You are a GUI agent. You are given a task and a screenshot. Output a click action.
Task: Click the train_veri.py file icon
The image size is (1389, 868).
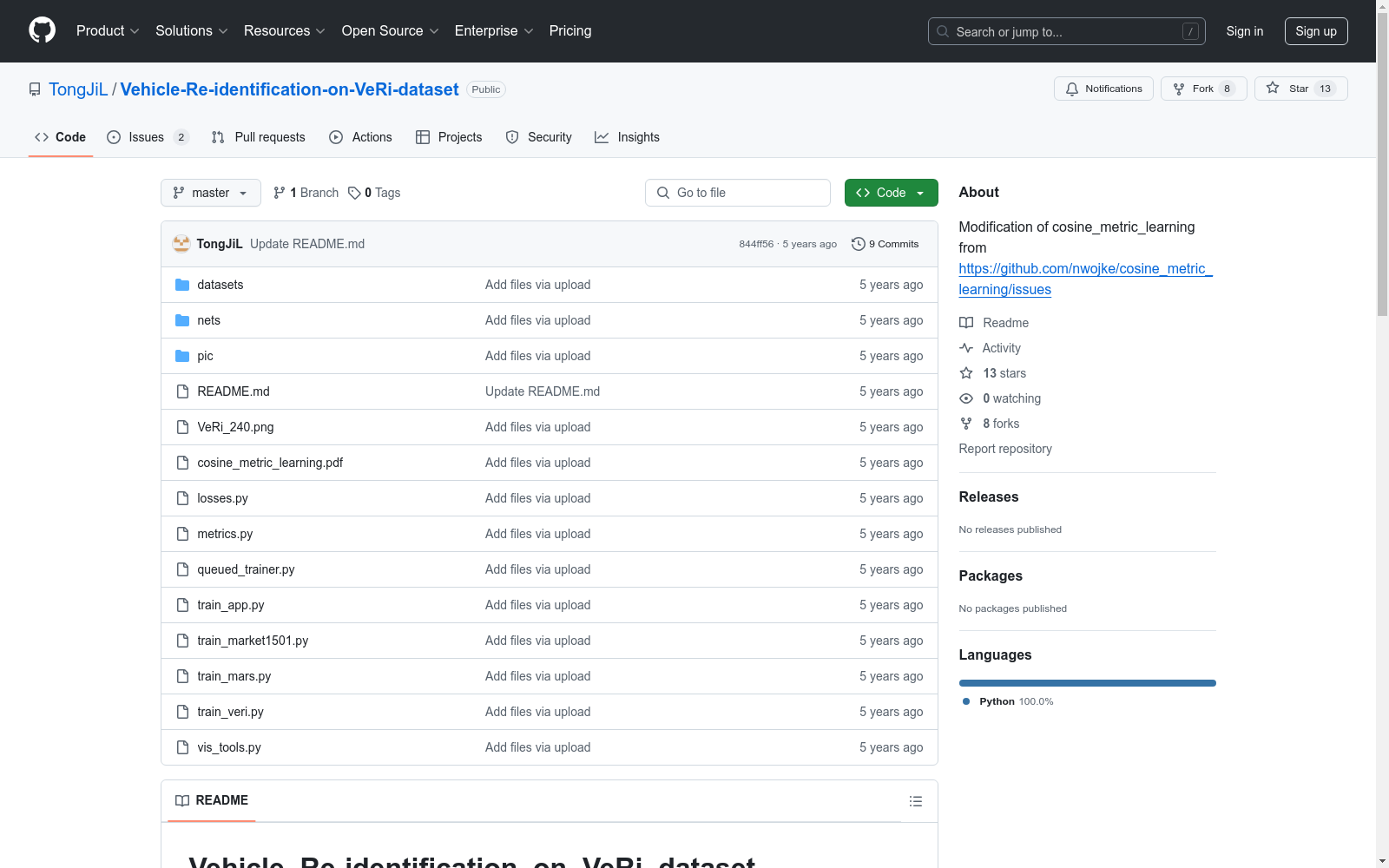pyautogui.click(x=182, y=712)
